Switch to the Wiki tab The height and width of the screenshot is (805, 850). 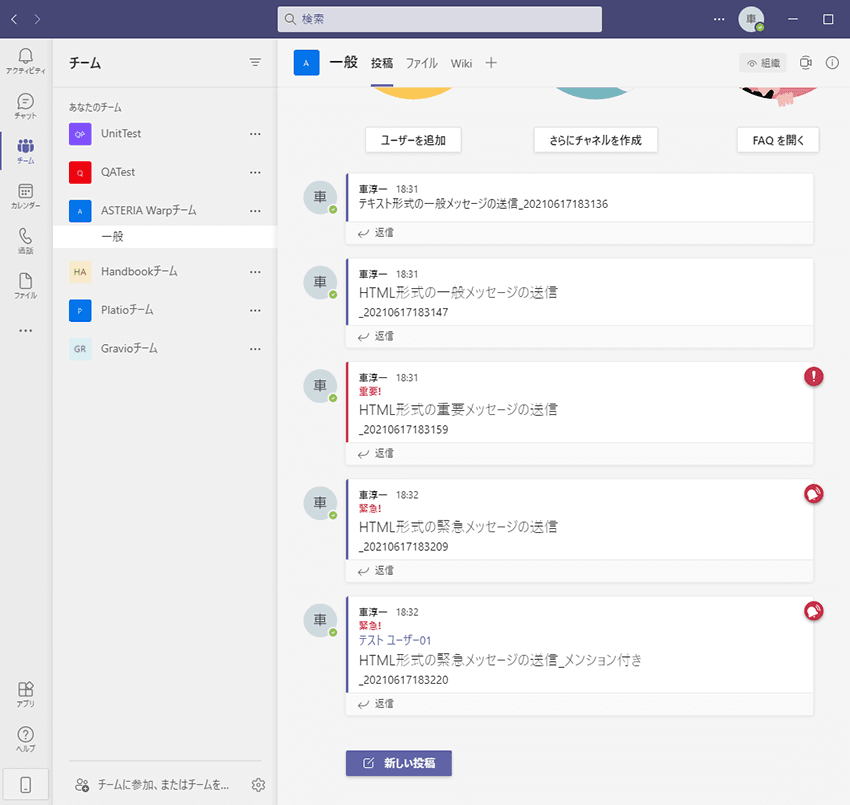[x=461, y=63]
